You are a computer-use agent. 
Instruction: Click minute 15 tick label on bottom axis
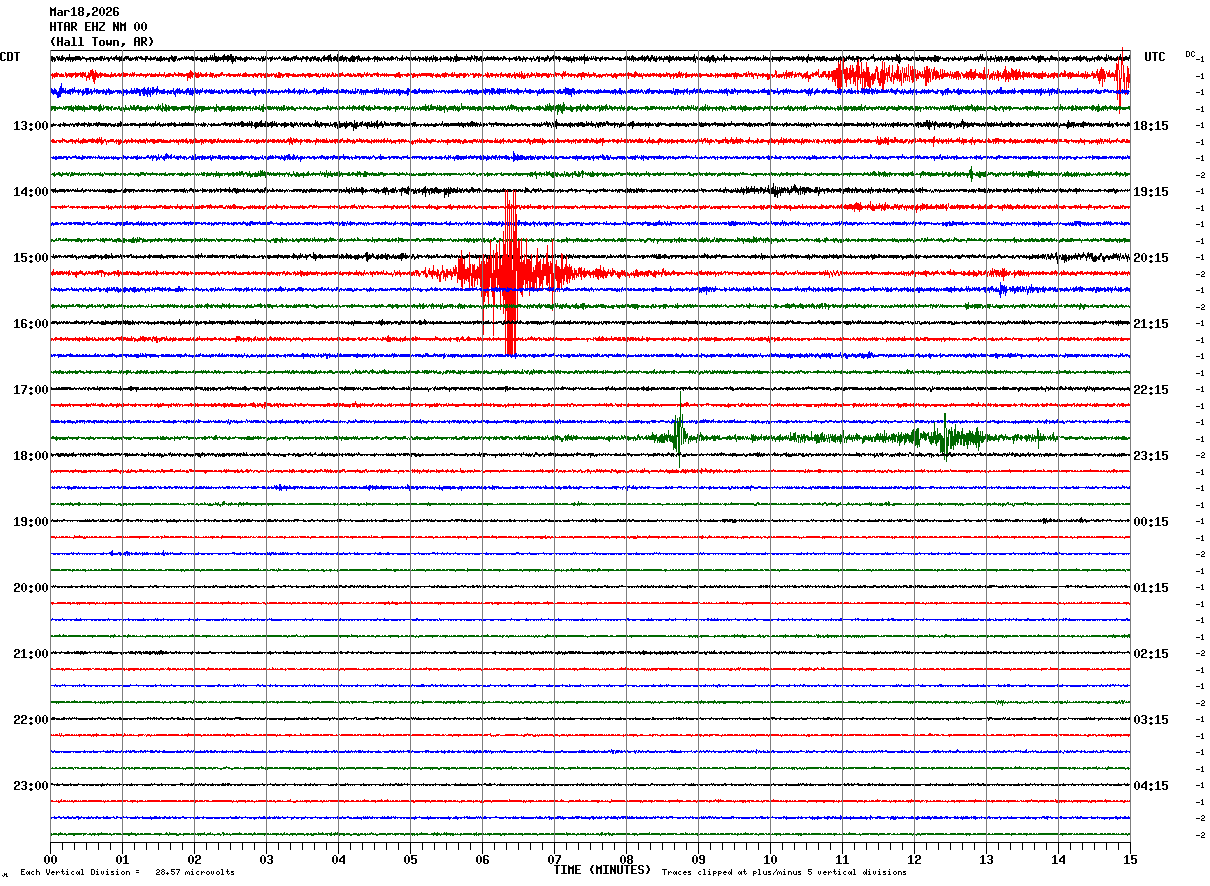1130,859
